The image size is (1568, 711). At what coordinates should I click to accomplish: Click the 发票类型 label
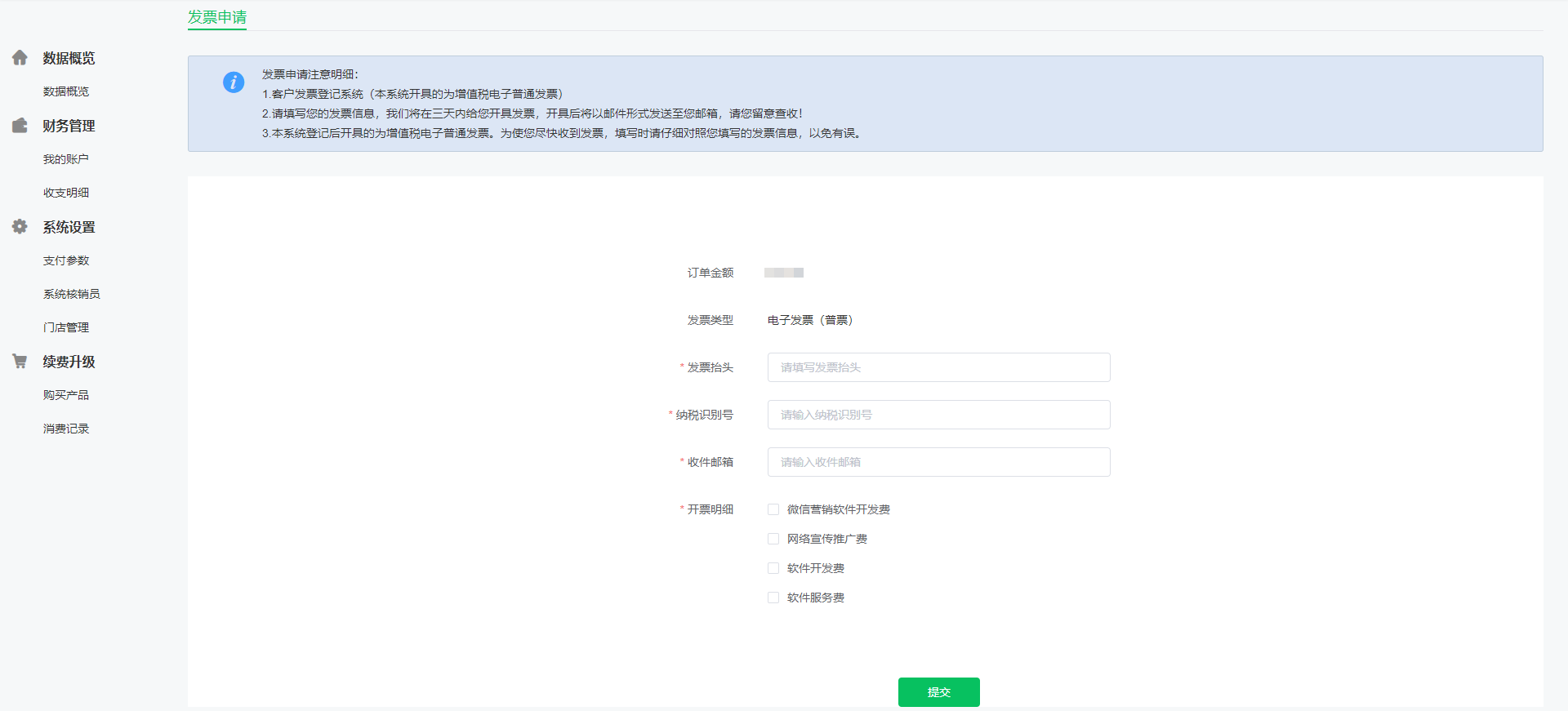pyautogui.click(x=710, y=320)
